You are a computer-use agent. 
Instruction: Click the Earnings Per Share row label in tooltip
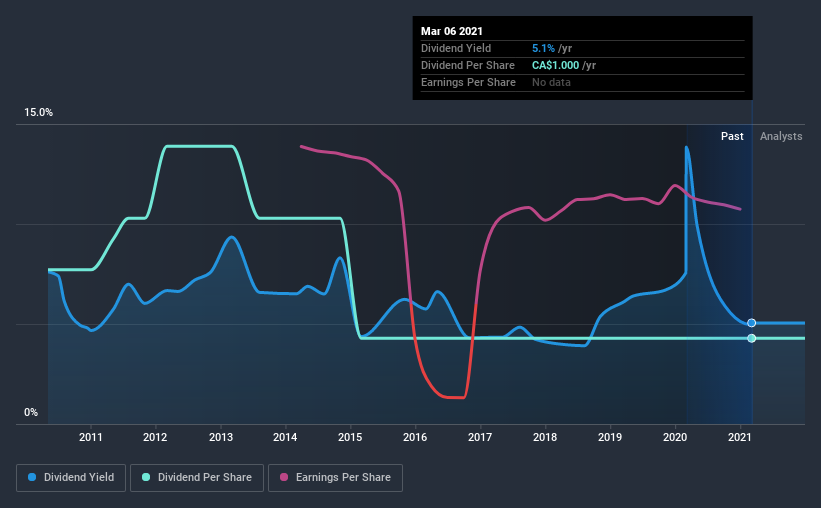coord(468,82)
